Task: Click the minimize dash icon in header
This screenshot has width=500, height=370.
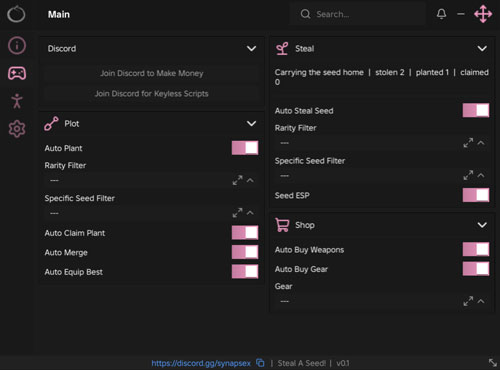Action: [461, 14]
